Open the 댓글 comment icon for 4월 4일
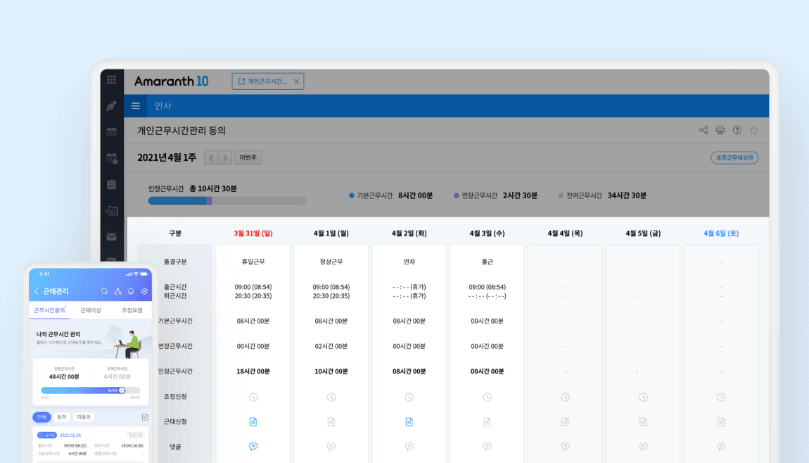Viewport: 809px width, 463px height. (565, 446)
